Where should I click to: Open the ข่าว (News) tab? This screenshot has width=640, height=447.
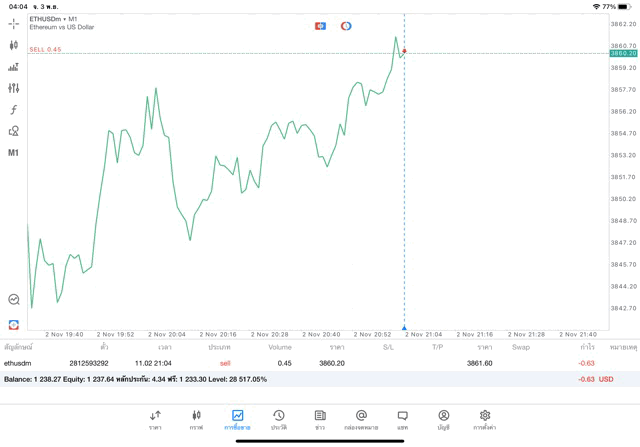tap(320, 420)
